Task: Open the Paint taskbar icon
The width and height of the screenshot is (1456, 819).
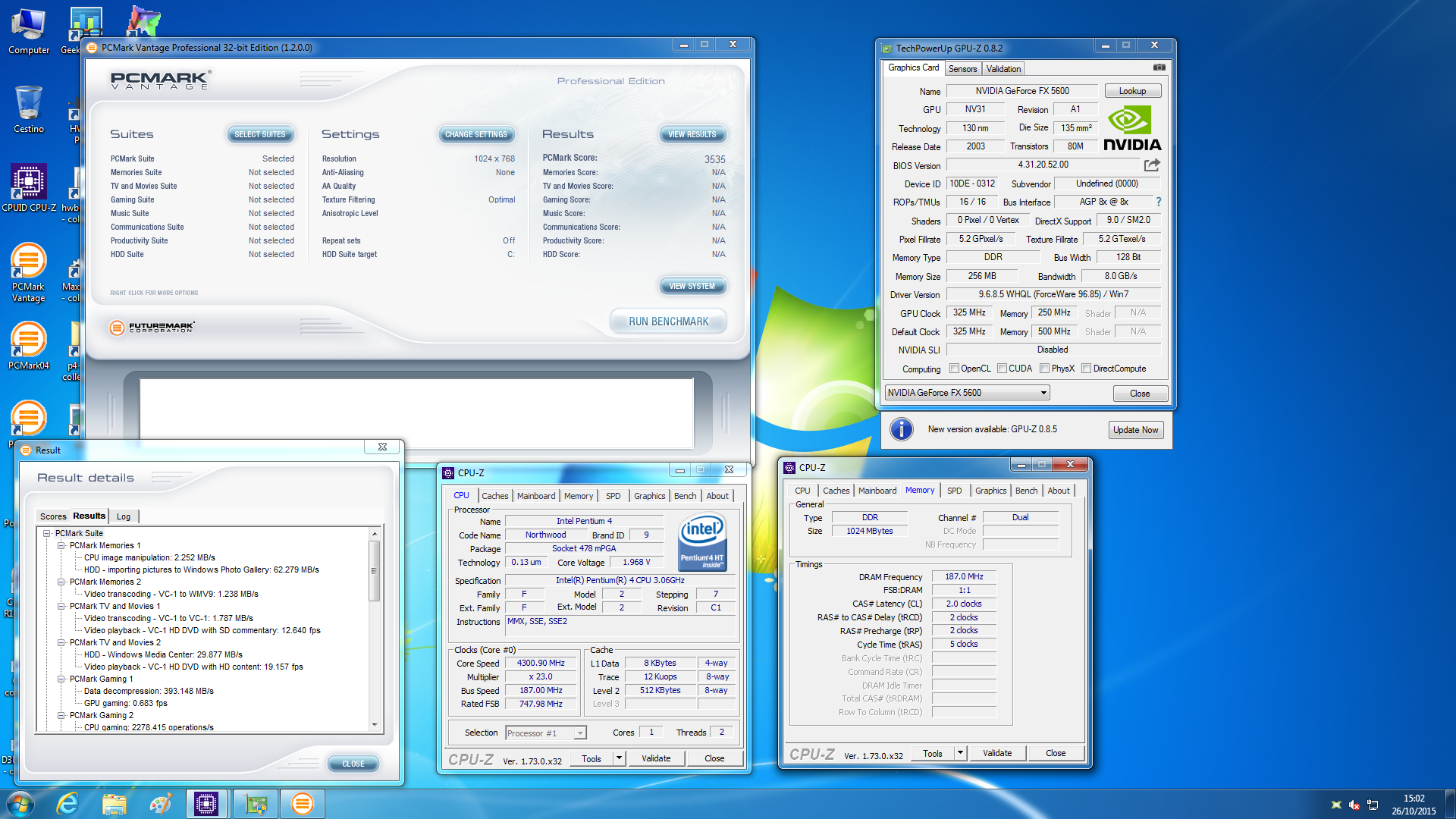Action: (x=160, y=804)
